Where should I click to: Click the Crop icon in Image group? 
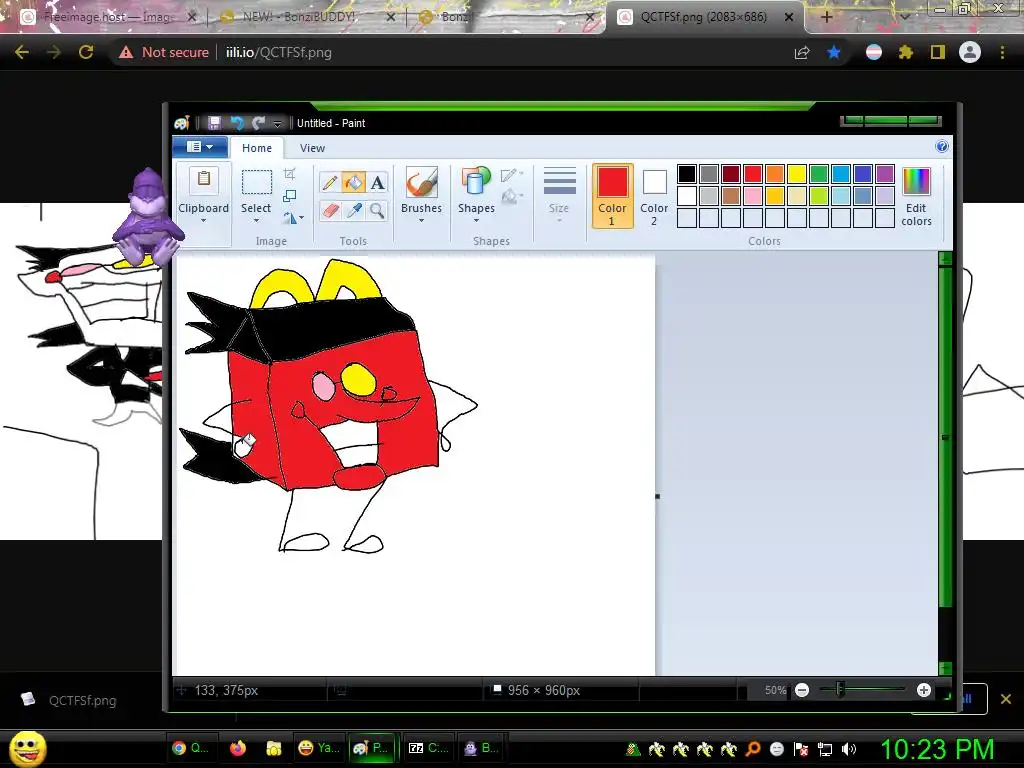290,174
